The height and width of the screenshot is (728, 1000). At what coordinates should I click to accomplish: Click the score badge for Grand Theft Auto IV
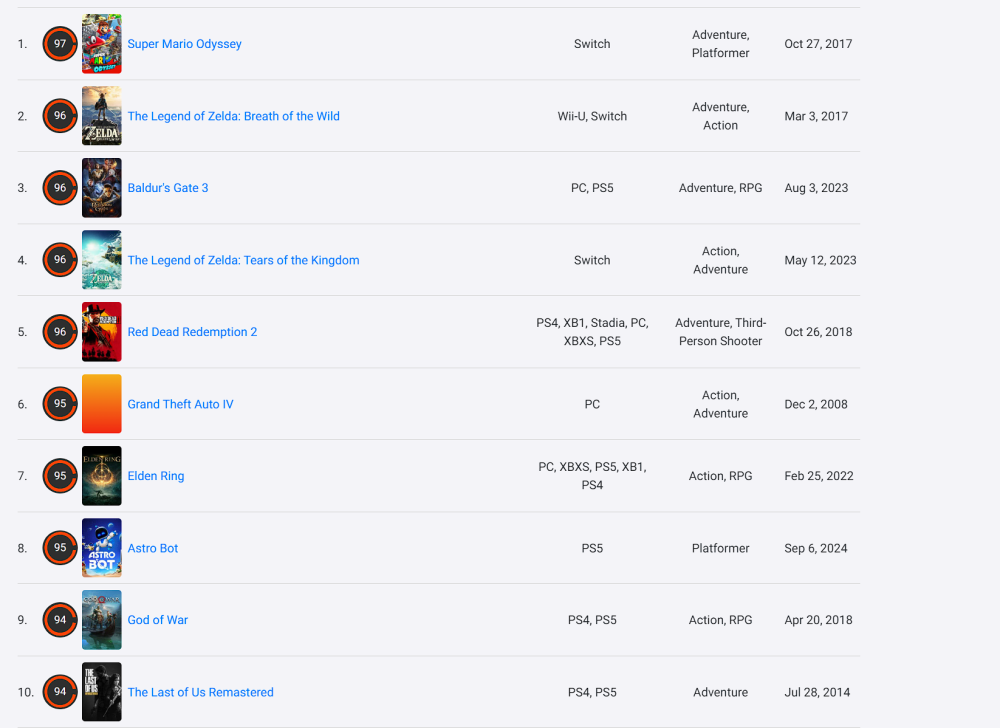tap(60, 404)
